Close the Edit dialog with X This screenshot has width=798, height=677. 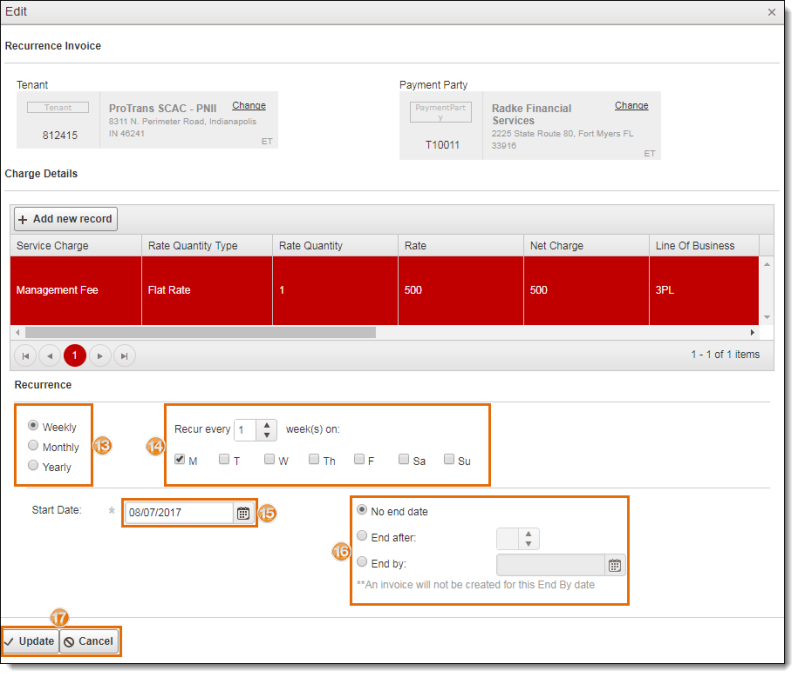[x=772, y=12]
